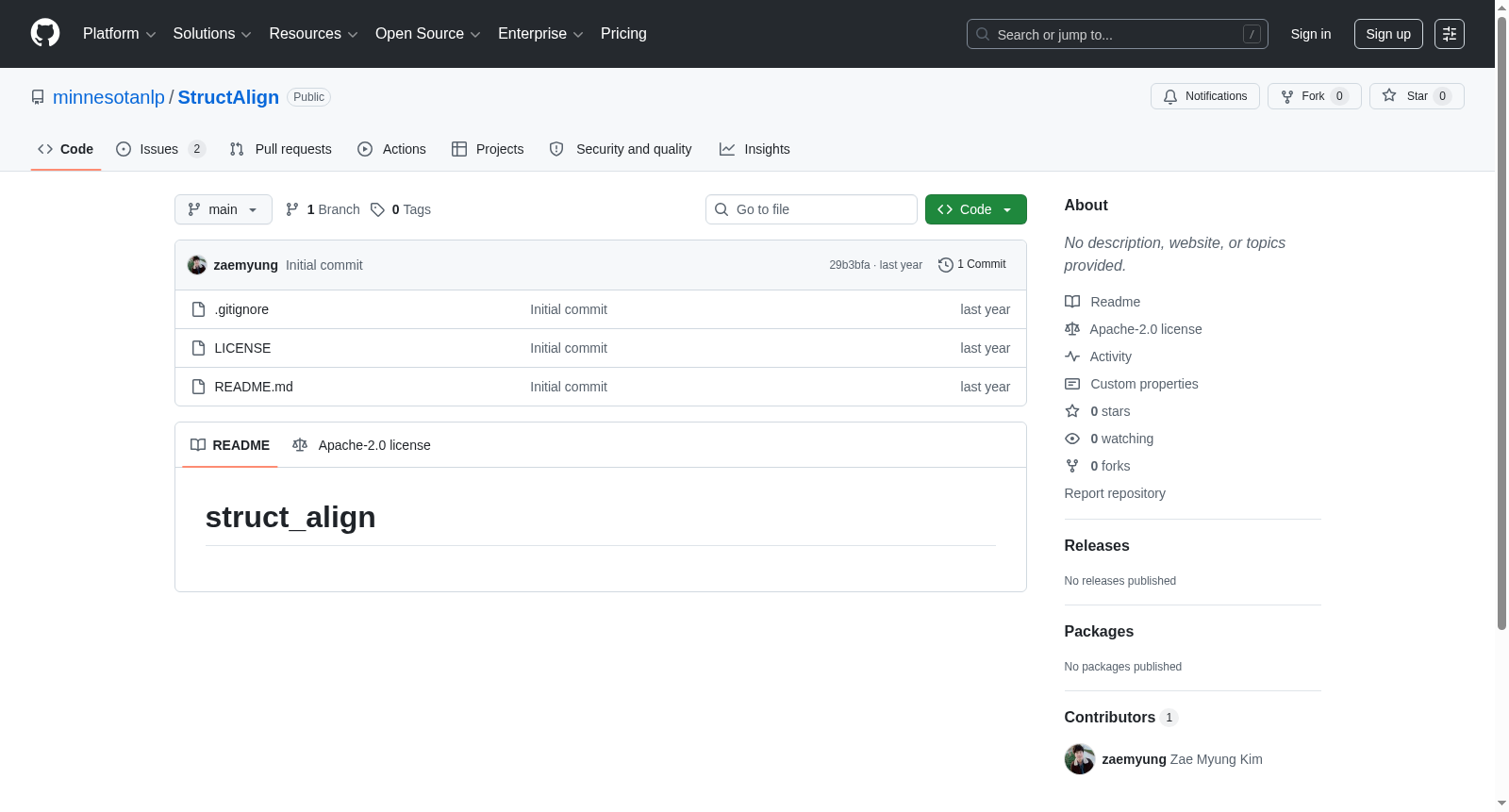Open the LICENSE file
This screenshot has height=812, width=1509.
pyautogui.click(x=242, y=348)
